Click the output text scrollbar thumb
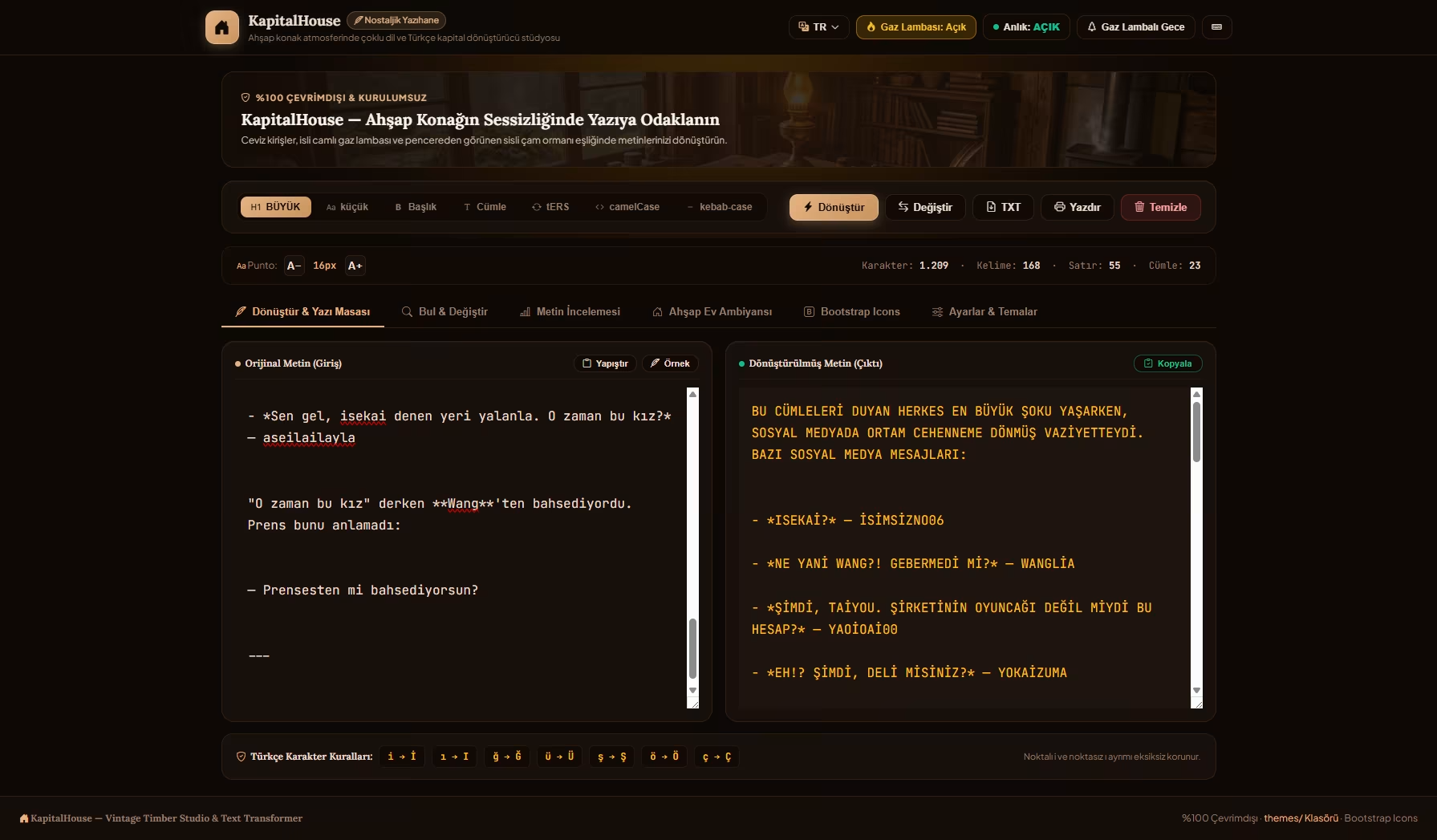The width and height of the screenshot is (1437, 840). tap(1196, 432)
